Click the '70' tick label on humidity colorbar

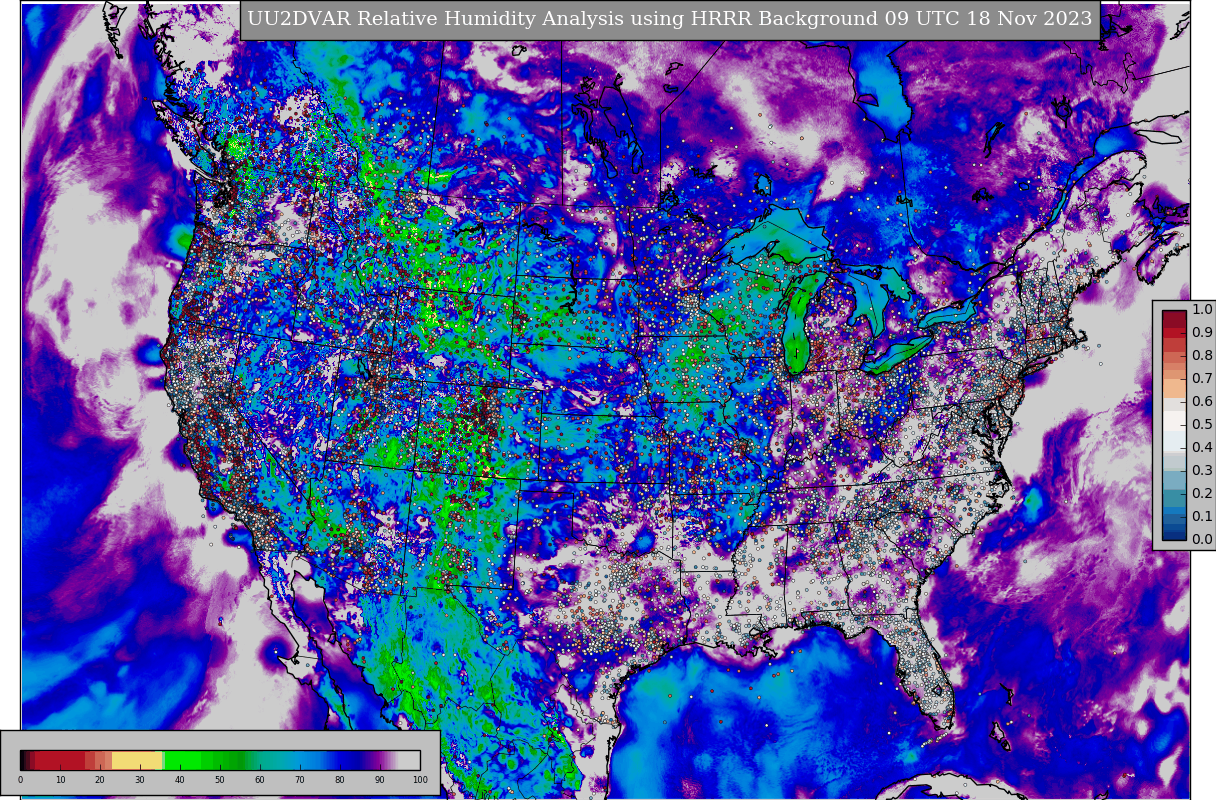click(300, 780)
